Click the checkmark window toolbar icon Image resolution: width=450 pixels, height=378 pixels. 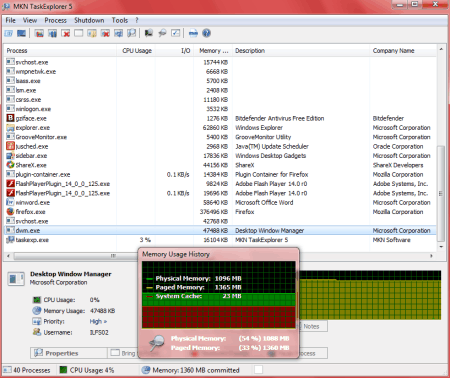pos(176,33)
